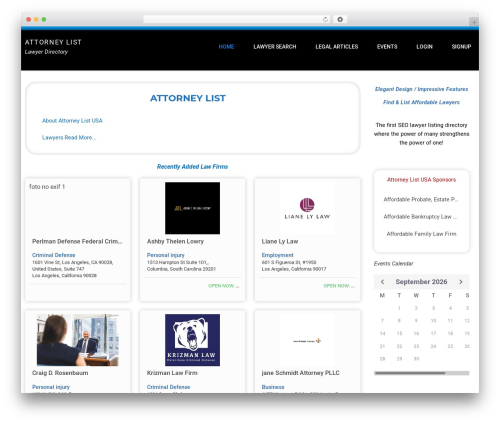Open the Home menu item
The width and height of the screenshot is (500, 423).
click(226, 47)
